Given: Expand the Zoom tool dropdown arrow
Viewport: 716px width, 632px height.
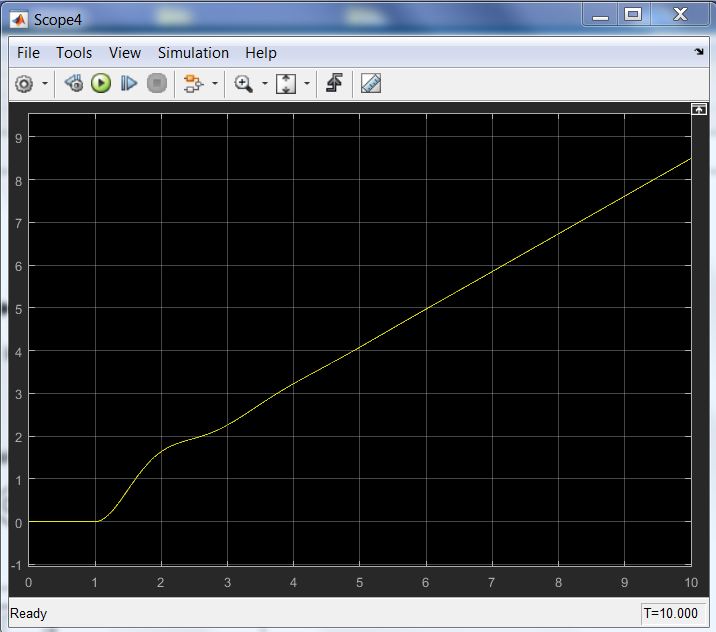Looking at the screenshot, I should 264,84.
